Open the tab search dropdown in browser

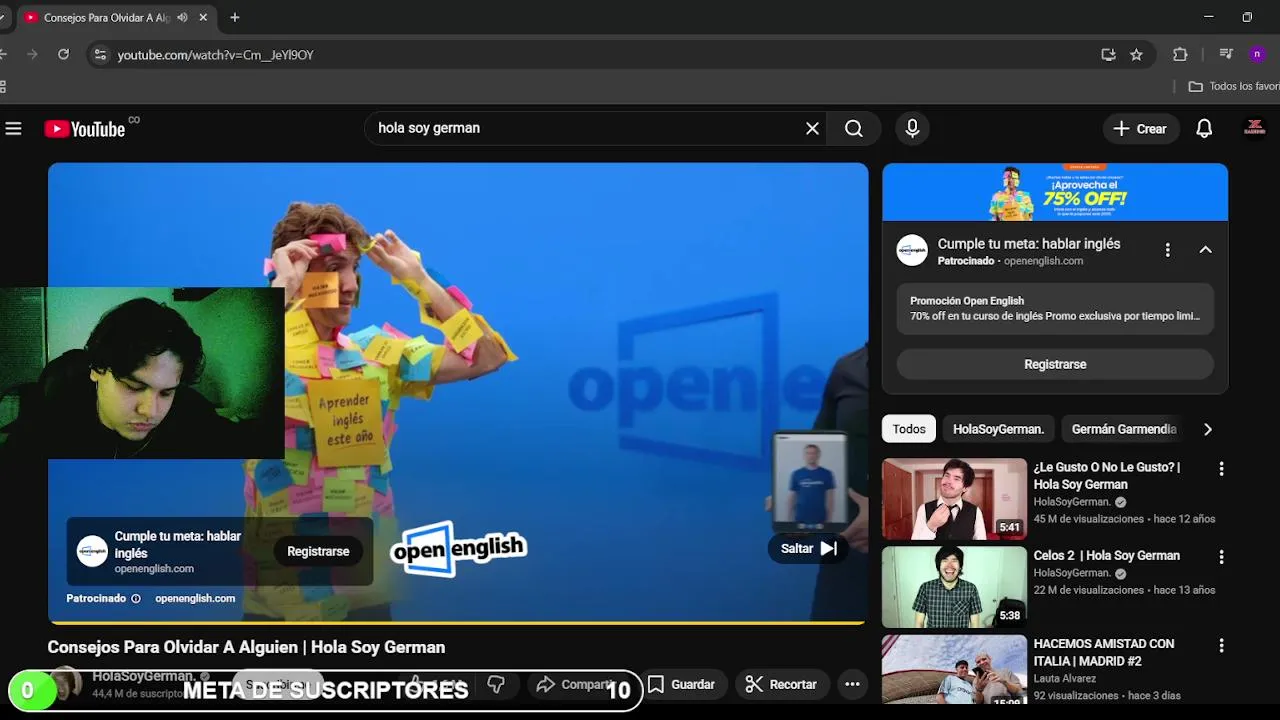(x=3, y=17)
